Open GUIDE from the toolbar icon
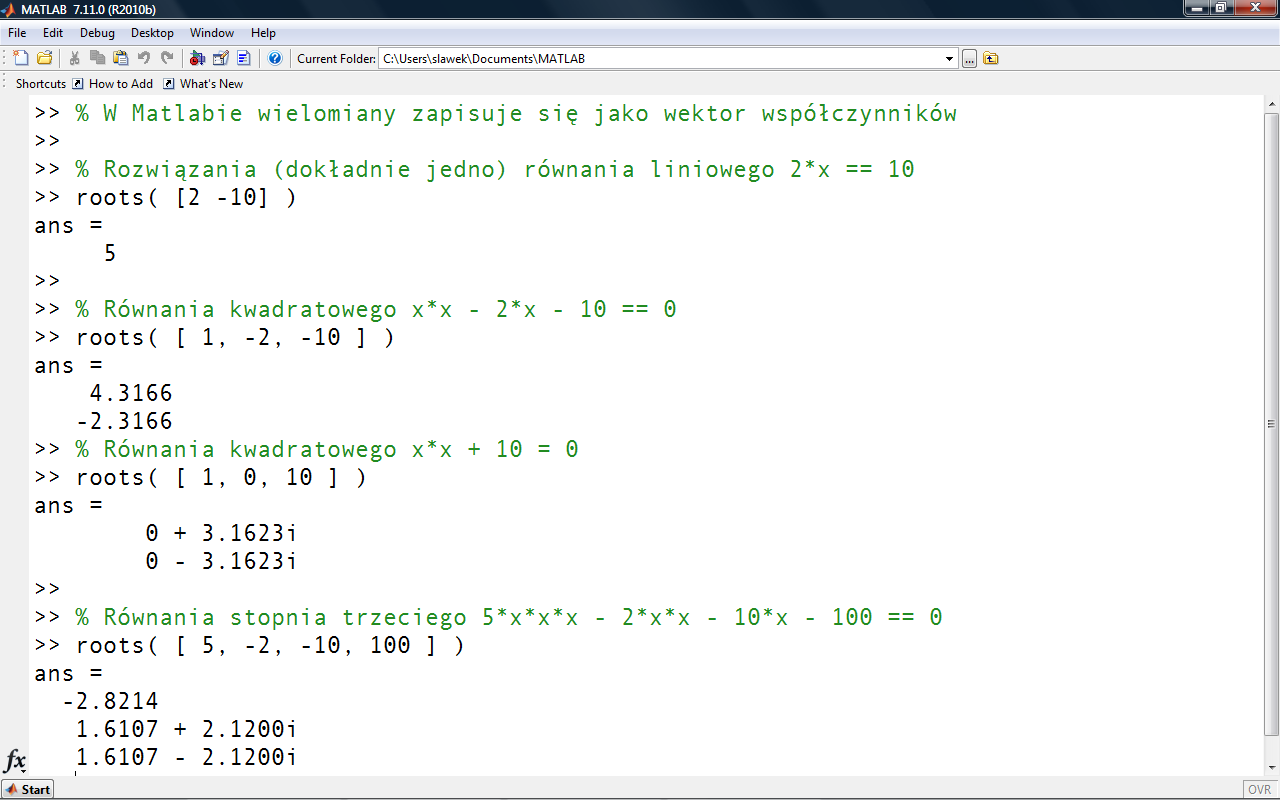Viewport: 1280px width, 800px height. click(220, 58)
